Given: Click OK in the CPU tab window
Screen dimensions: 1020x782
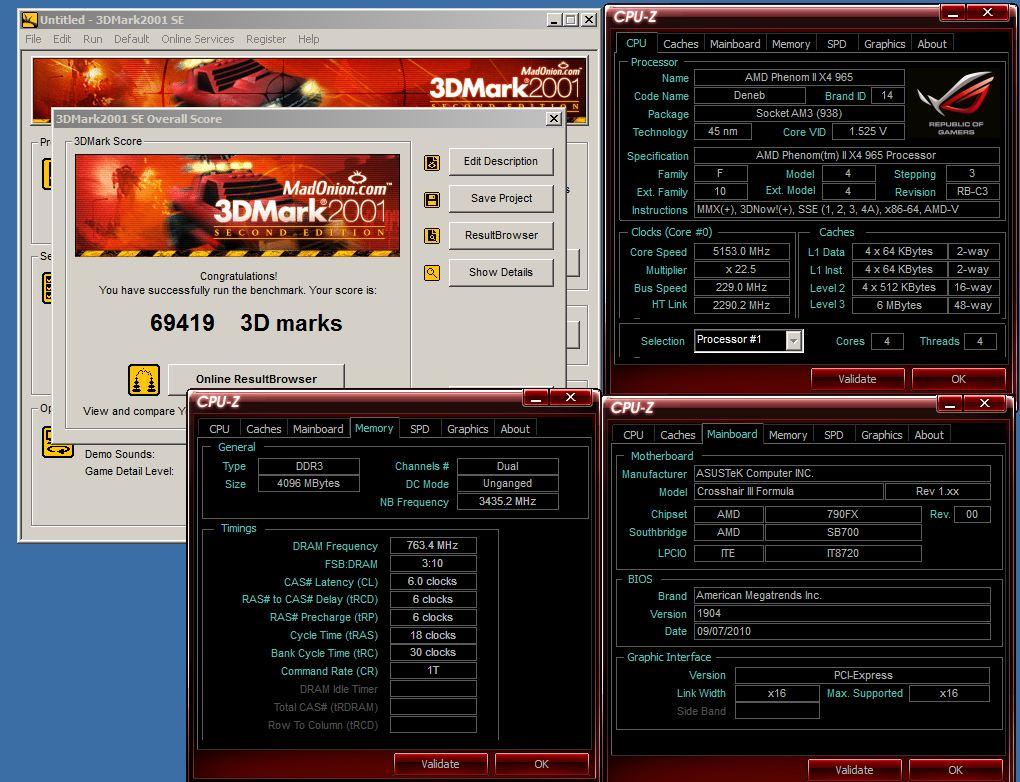Looking at the screenshot, I should pyautogui.click(x=958, y=379).
